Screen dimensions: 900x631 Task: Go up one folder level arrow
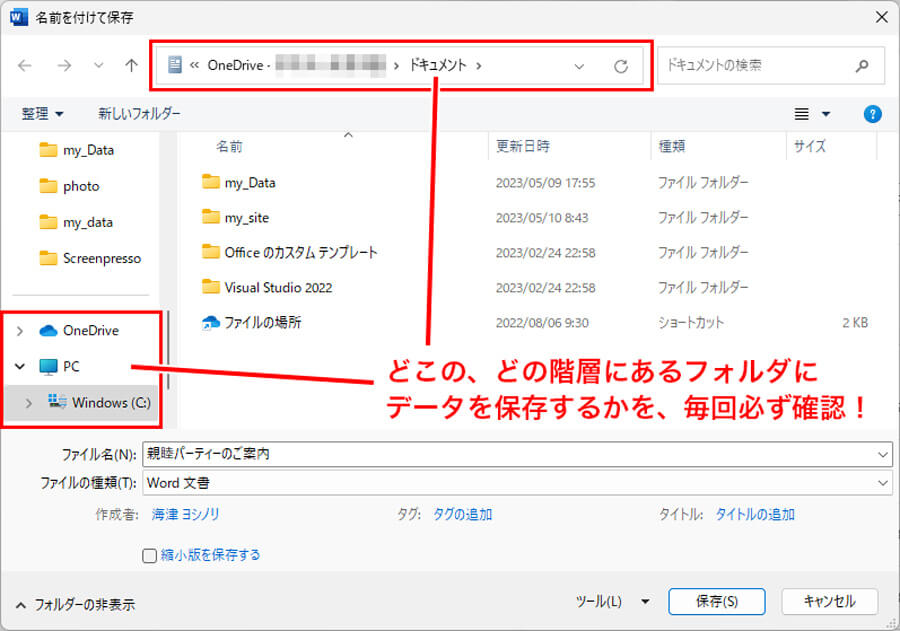point(131,65)
